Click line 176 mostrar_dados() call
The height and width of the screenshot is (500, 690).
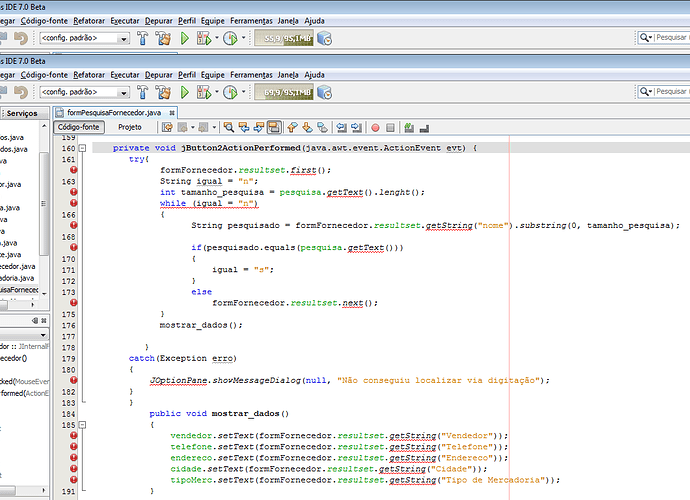201,325
